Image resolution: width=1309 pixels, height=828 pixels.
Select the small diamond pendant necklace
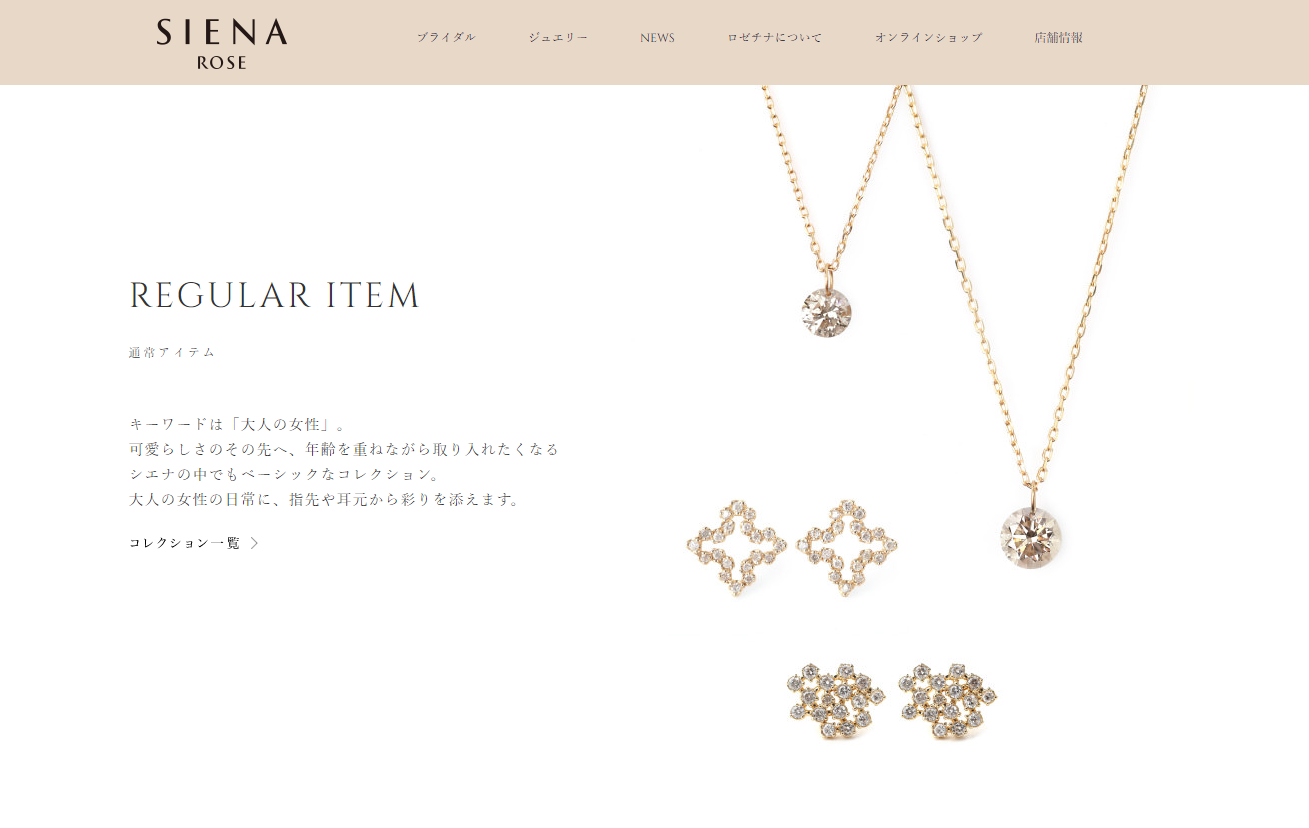tap(826, 311)
